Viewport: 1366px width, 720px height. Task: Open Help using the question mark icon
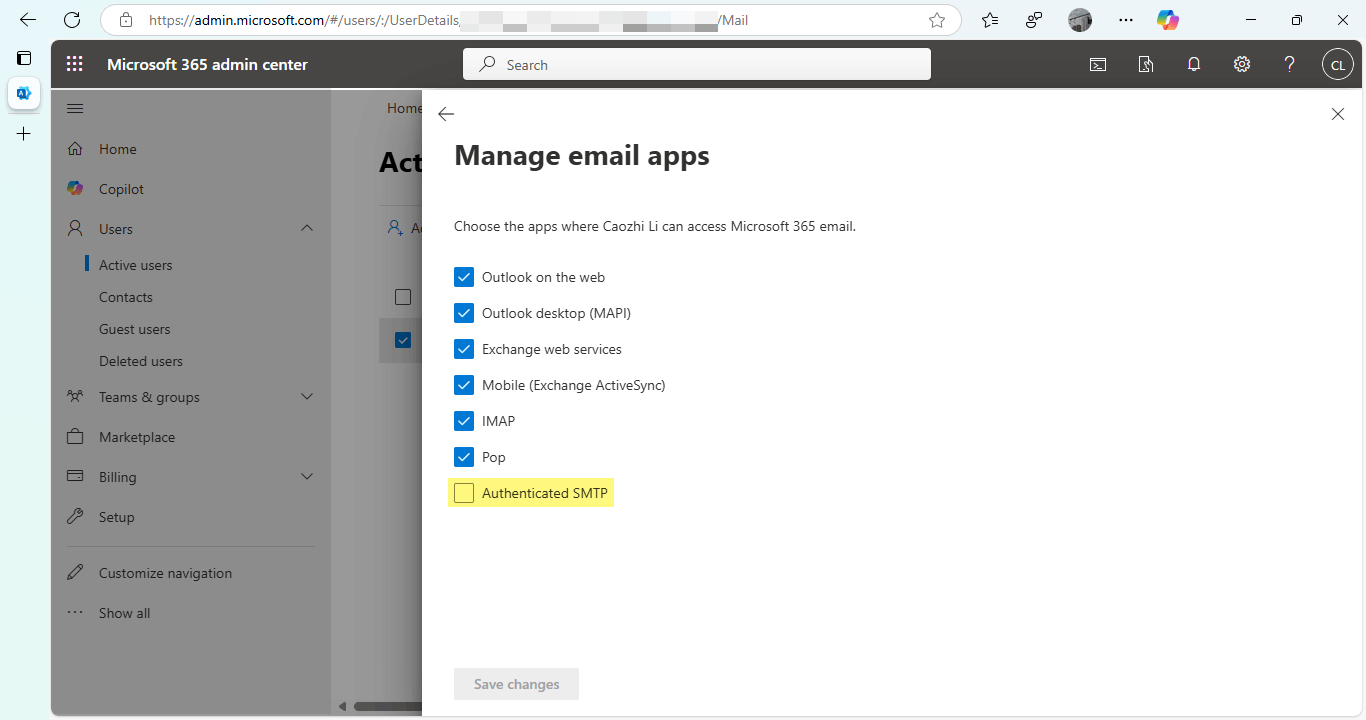(x=1289, y=63)
